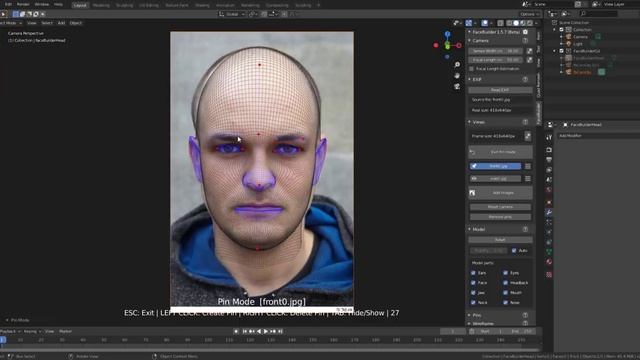Click icon button next to Focal Length
Image resolution: width=640 pixels, height=360 pixels.
529,60
